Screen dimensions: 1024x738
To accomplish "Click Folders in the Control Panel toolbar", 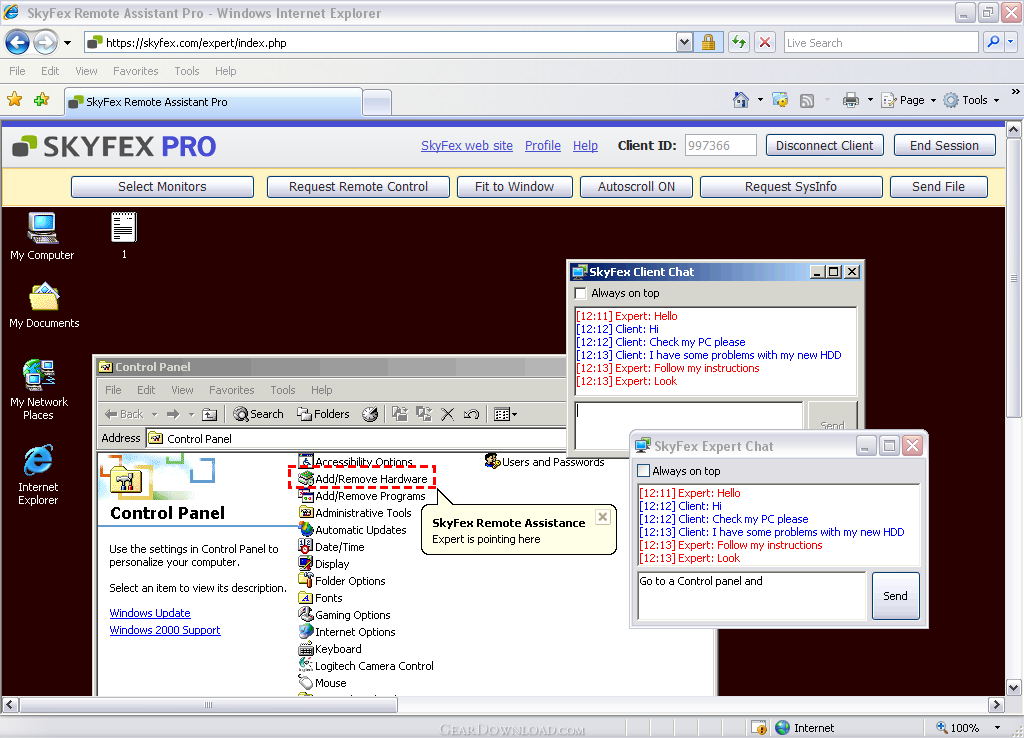I will coord(323,414).
